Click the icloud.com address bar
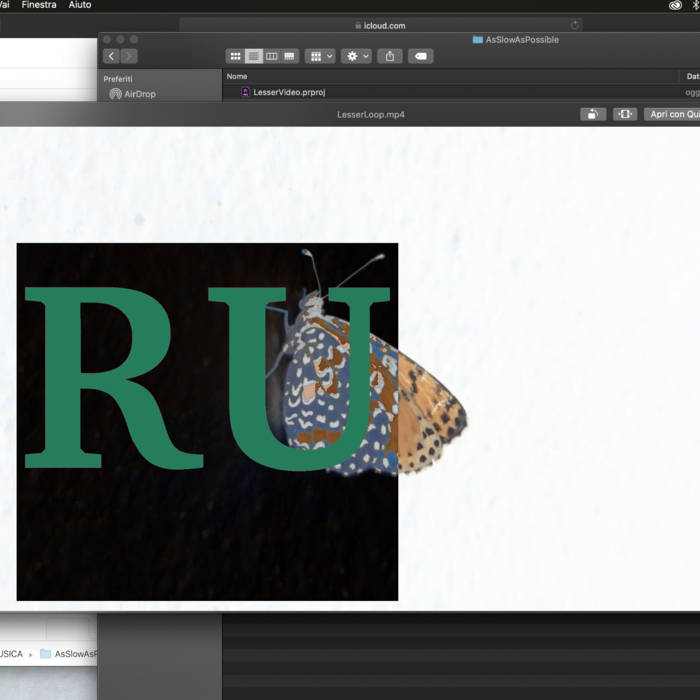 tap(380, 25)
